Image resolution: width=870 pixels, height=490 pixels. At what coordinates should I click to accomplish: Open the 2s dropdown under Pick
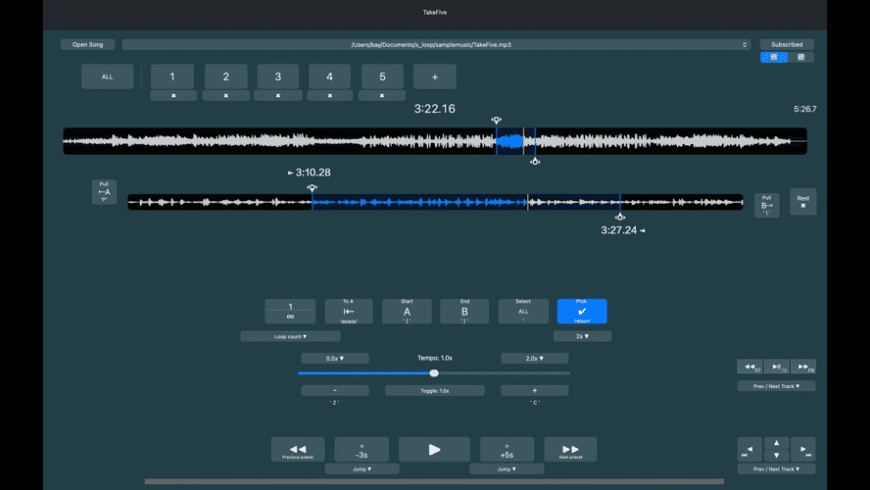pyautogui.click(x=582, y=336)
